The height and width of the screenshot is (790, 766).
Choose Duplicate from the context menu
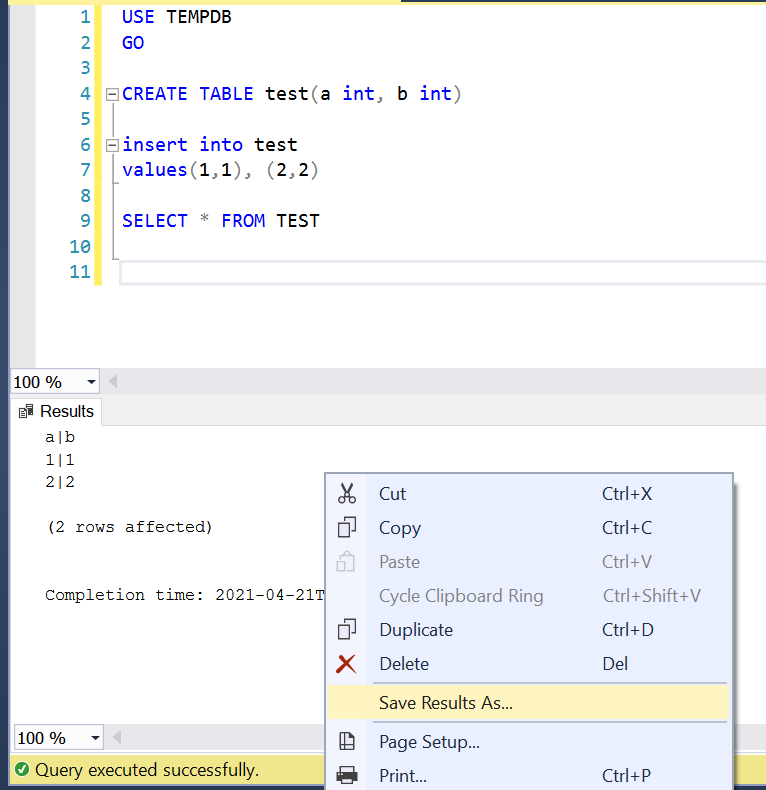(x=528, y=630)
